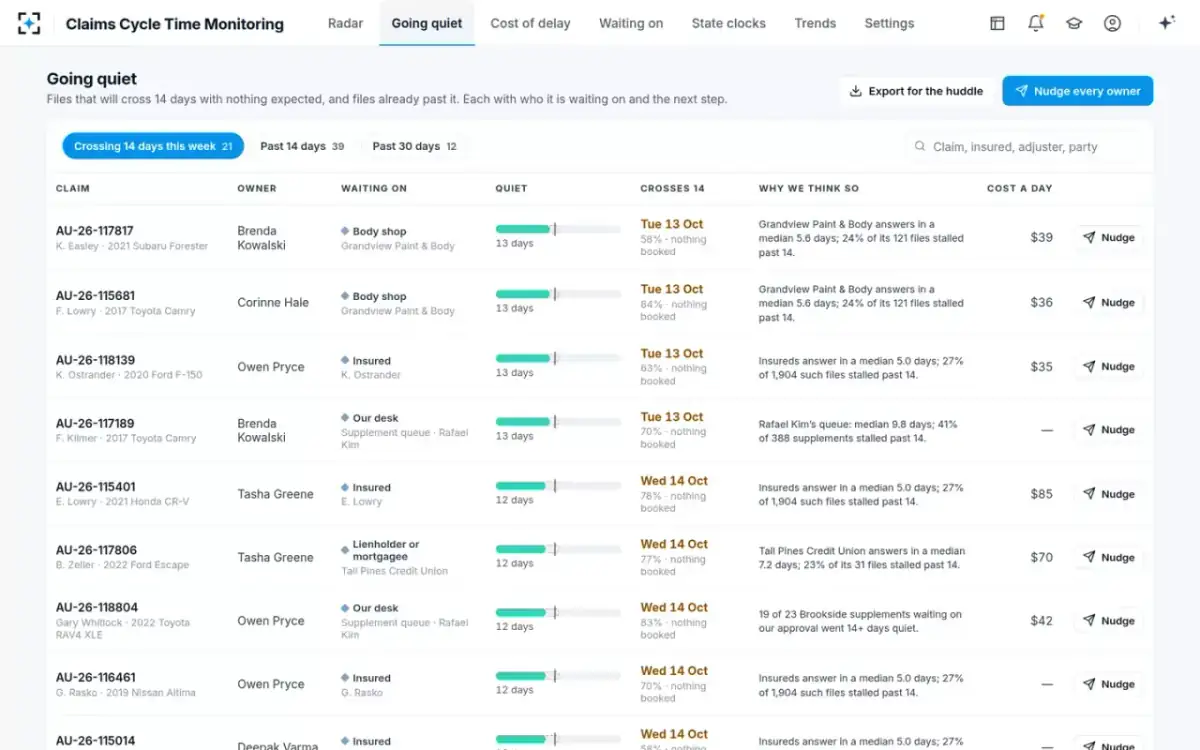Click Tall Pines Credit Union text
Viewport: 1200px width, 750px height.
click(x=394, y=571)
